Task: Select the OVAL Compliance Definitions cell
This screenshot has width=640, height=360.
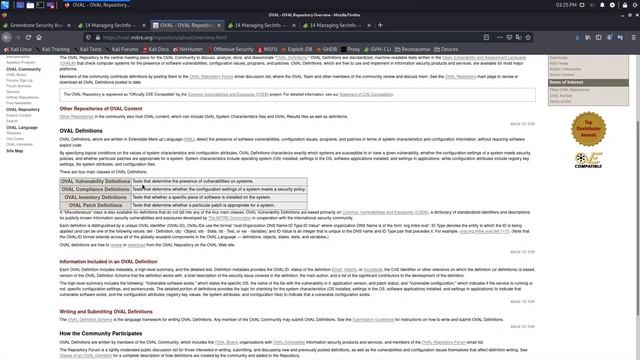Action: pyautogui.click(x=95, y=189)
